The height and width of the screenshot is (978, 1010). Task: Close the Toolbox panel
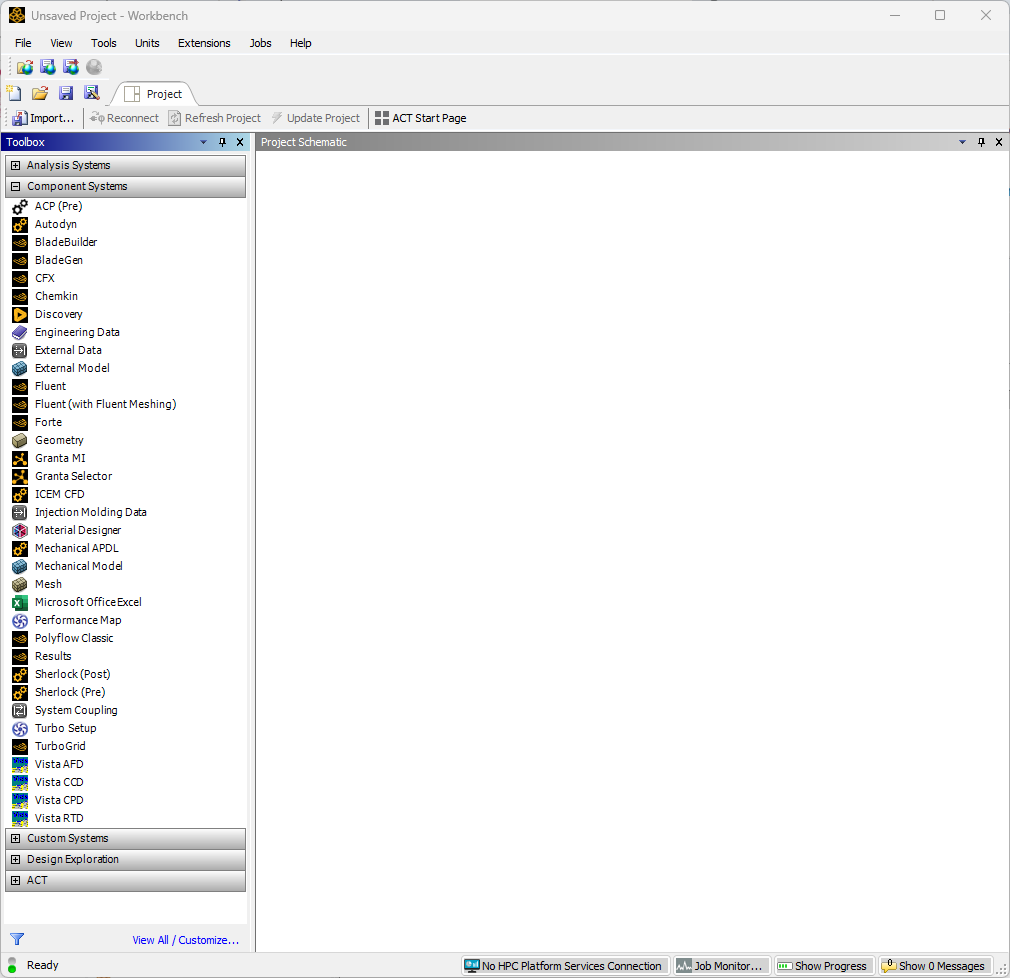coord(240,142)
